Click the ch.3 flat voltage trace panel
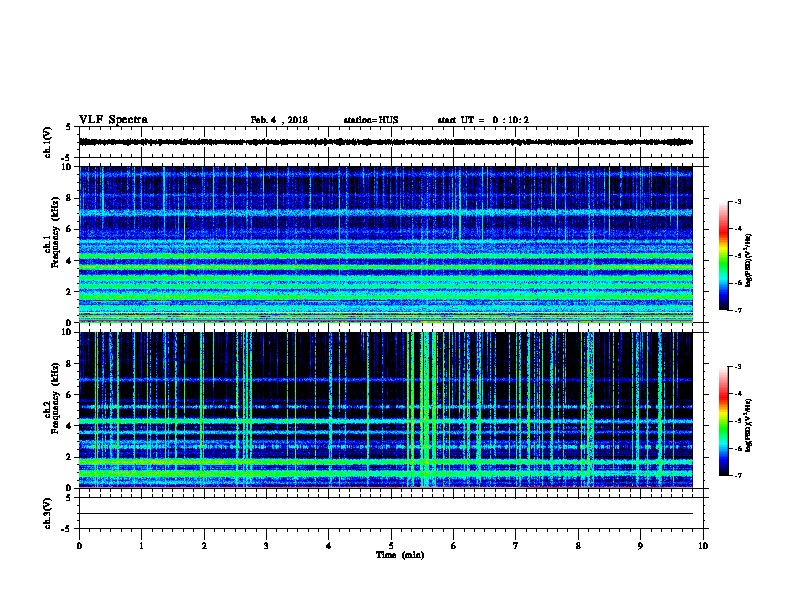The width and height of the screenshot is (792, 612). pyautogui.click(x=391, y=513)
